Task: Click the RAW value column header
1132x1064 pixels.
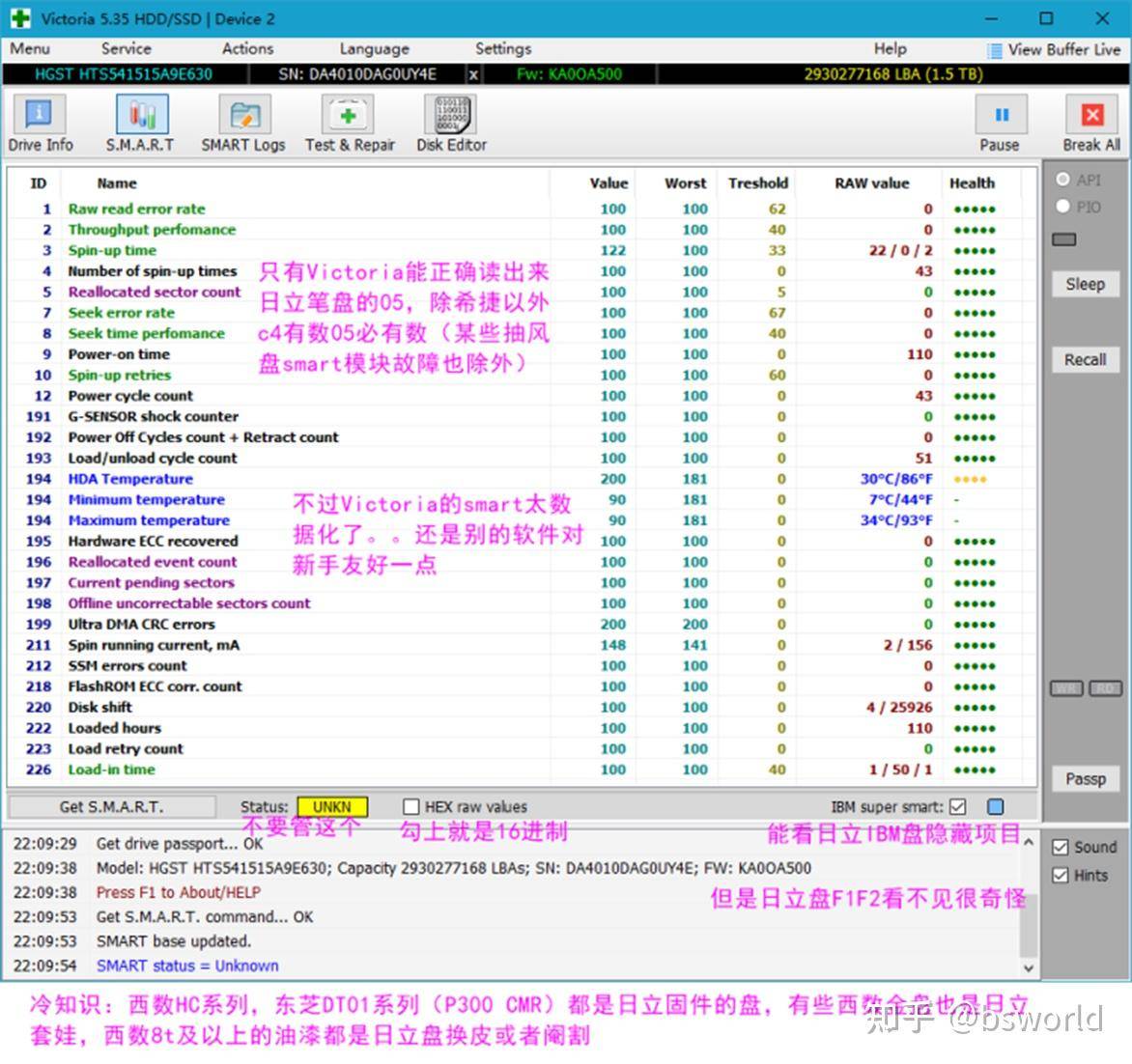Action: tap(871, 183)
